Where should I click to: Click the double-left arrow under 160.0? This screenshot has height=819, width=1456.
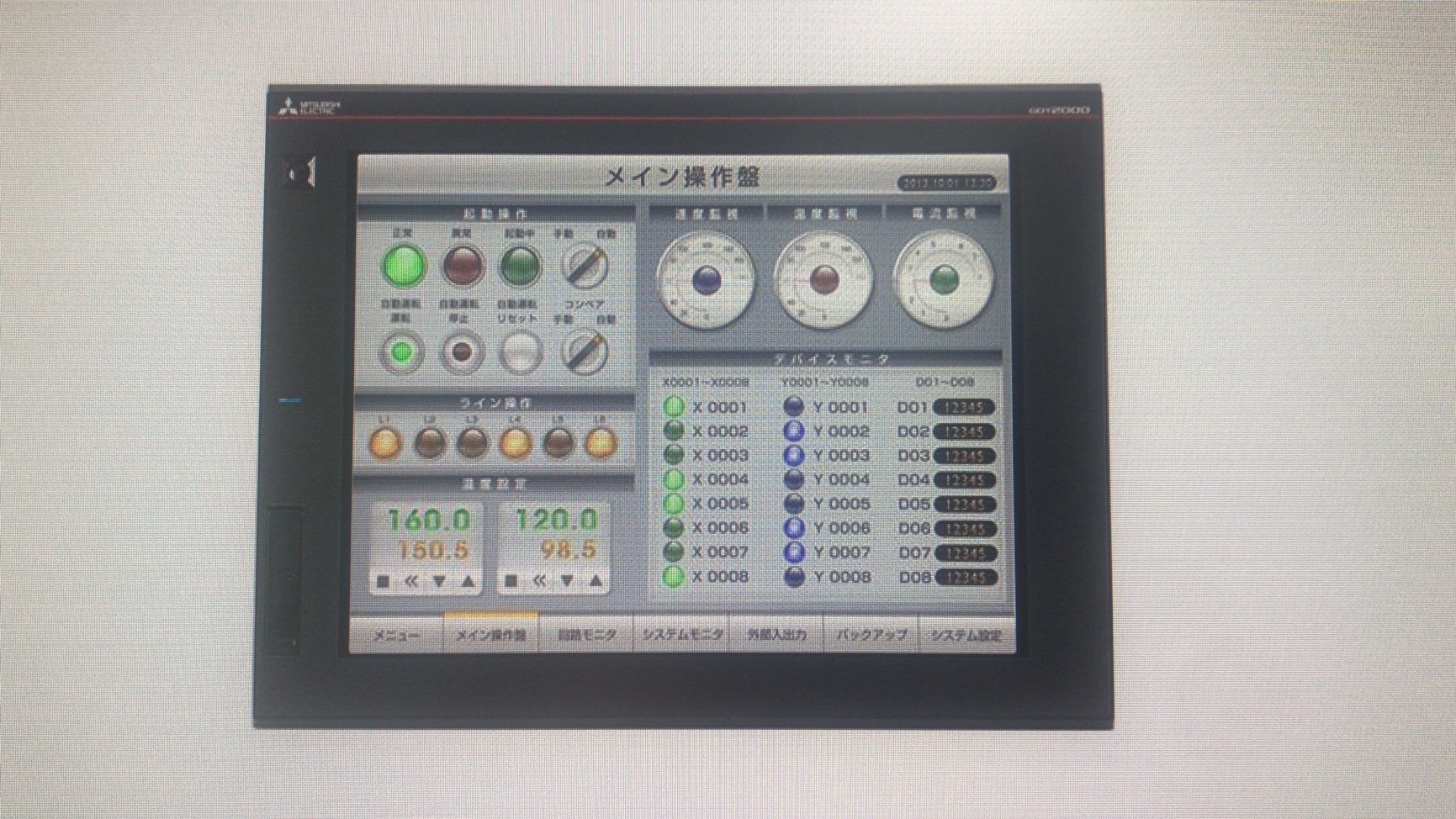click(411, 581)
